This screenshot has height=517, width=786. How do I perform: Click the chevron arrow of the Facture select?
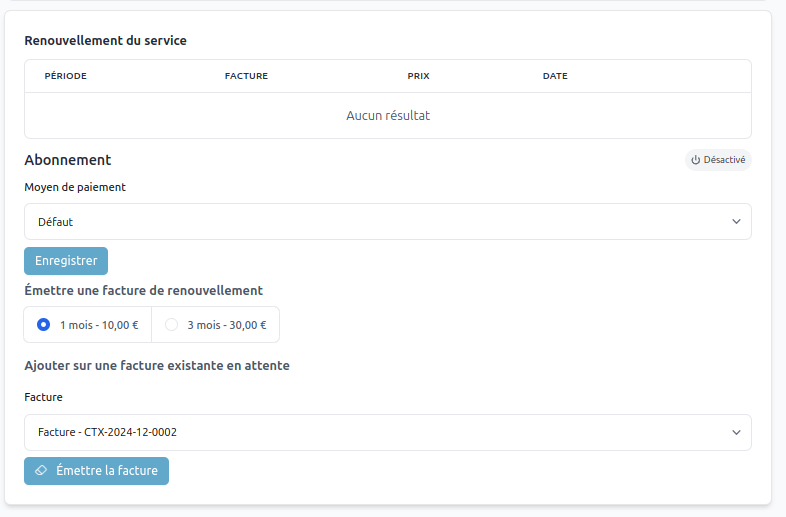point(736,433)
